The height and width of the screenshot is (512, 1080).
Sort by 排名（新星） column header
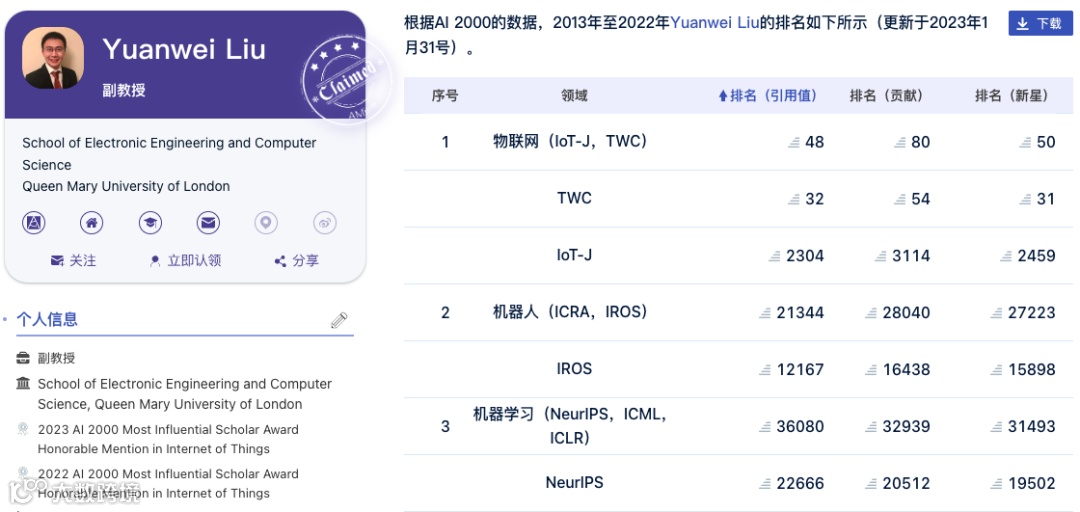1012,96
